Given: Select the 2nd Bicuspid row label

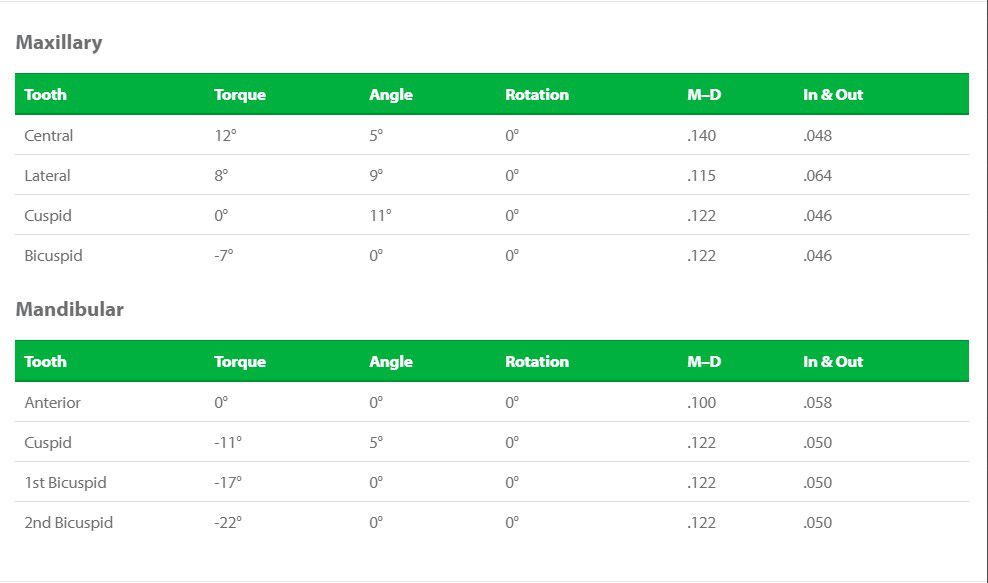Looking at the screenshot, I should coord(69,522).
